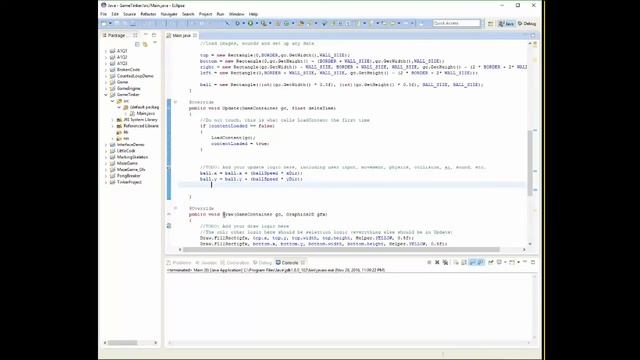
Task: Open Package Explorer view menu triangle
Action: (x=155, y=43)
